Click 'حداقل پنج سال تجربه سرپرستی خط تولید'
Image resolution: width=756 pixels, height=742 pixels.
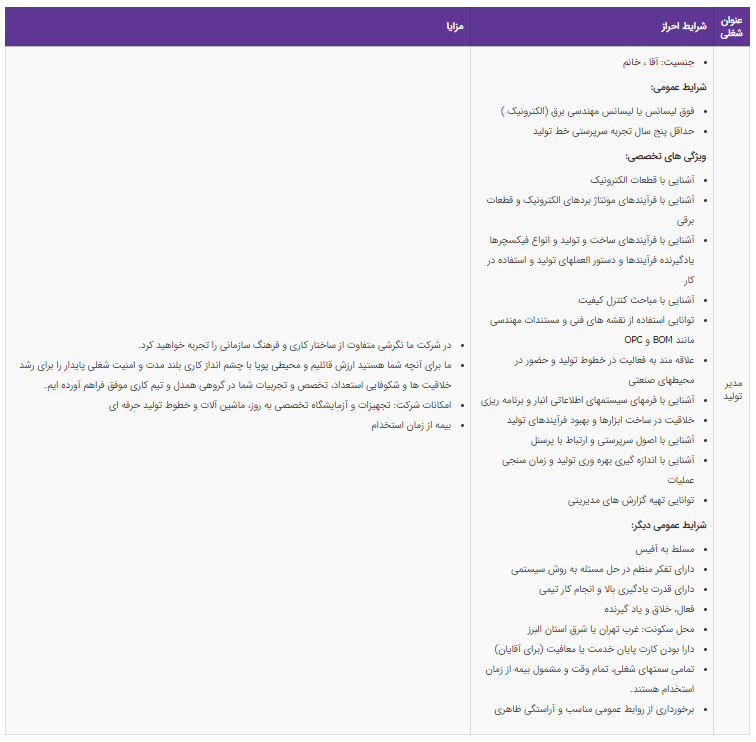coord(614,131)
